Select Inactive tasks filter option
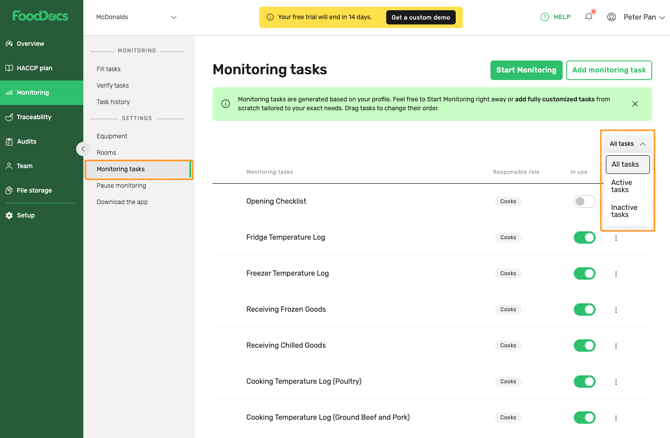The height and width of the screenshot is (438, 670). (x=627, y=211)
